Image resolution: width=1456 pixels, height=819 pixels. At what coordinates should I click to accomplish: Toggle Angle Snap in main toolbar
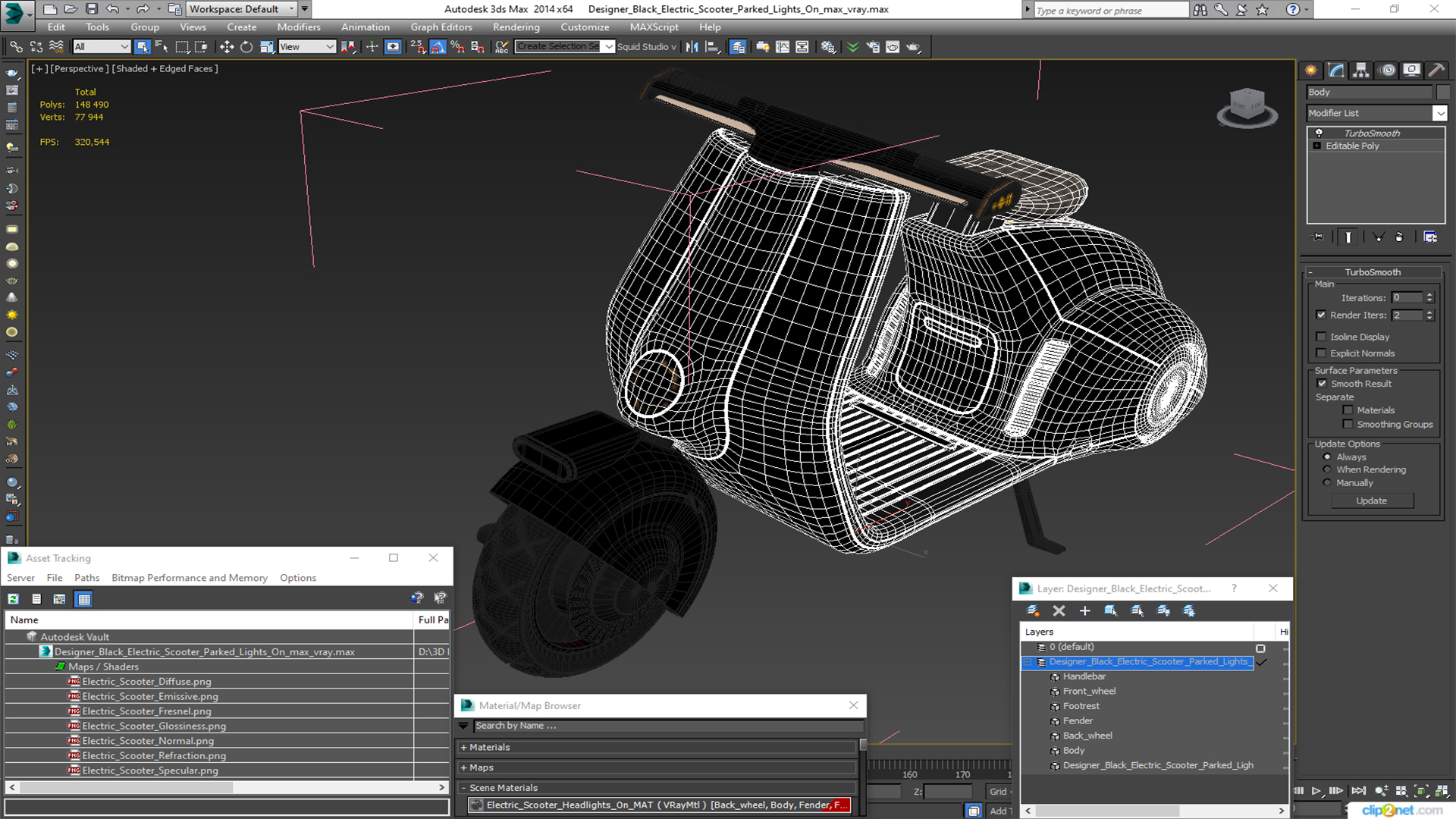pyautogui.click(x=438, y=47)
